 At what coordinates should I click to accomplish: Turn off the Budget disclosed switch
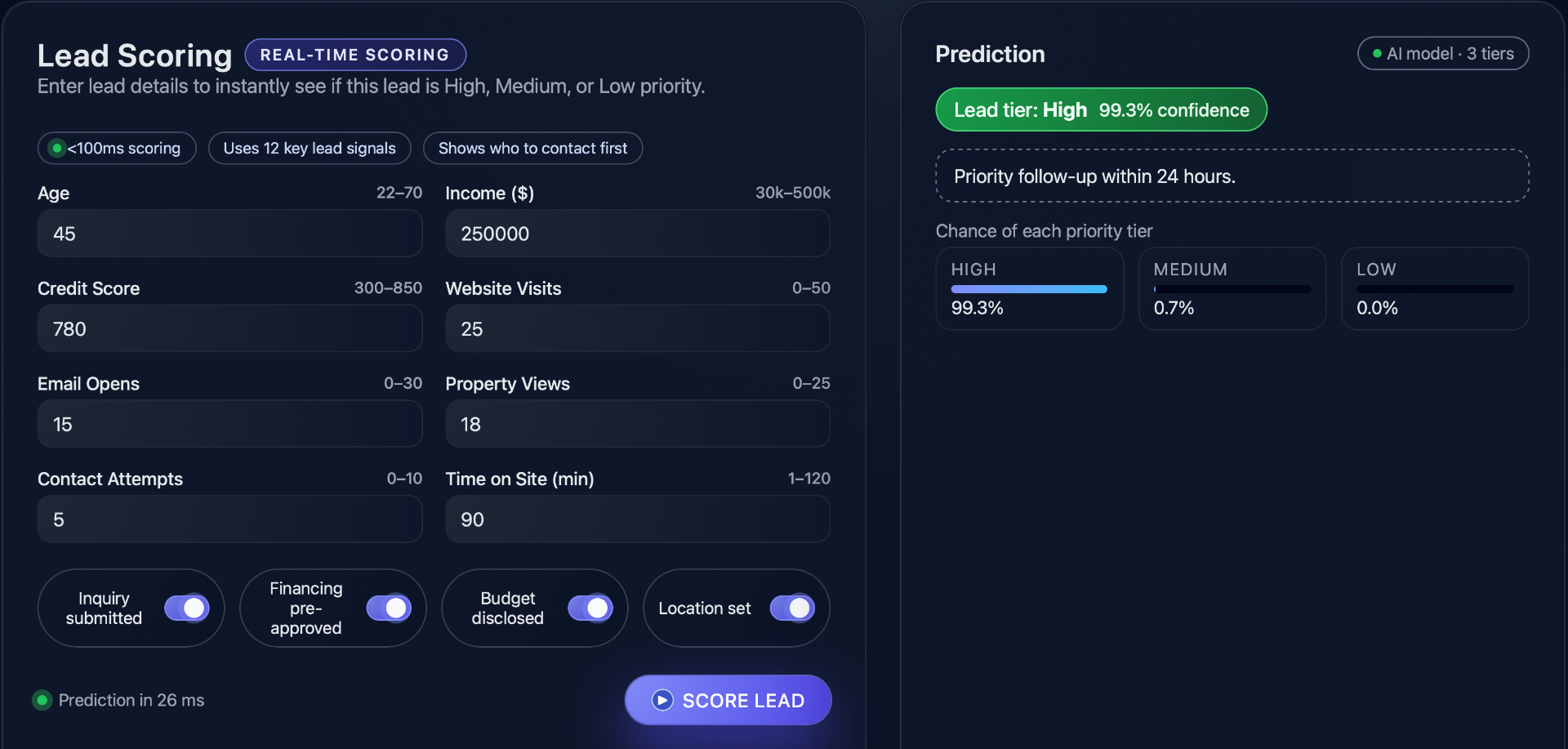coord(591,608)
